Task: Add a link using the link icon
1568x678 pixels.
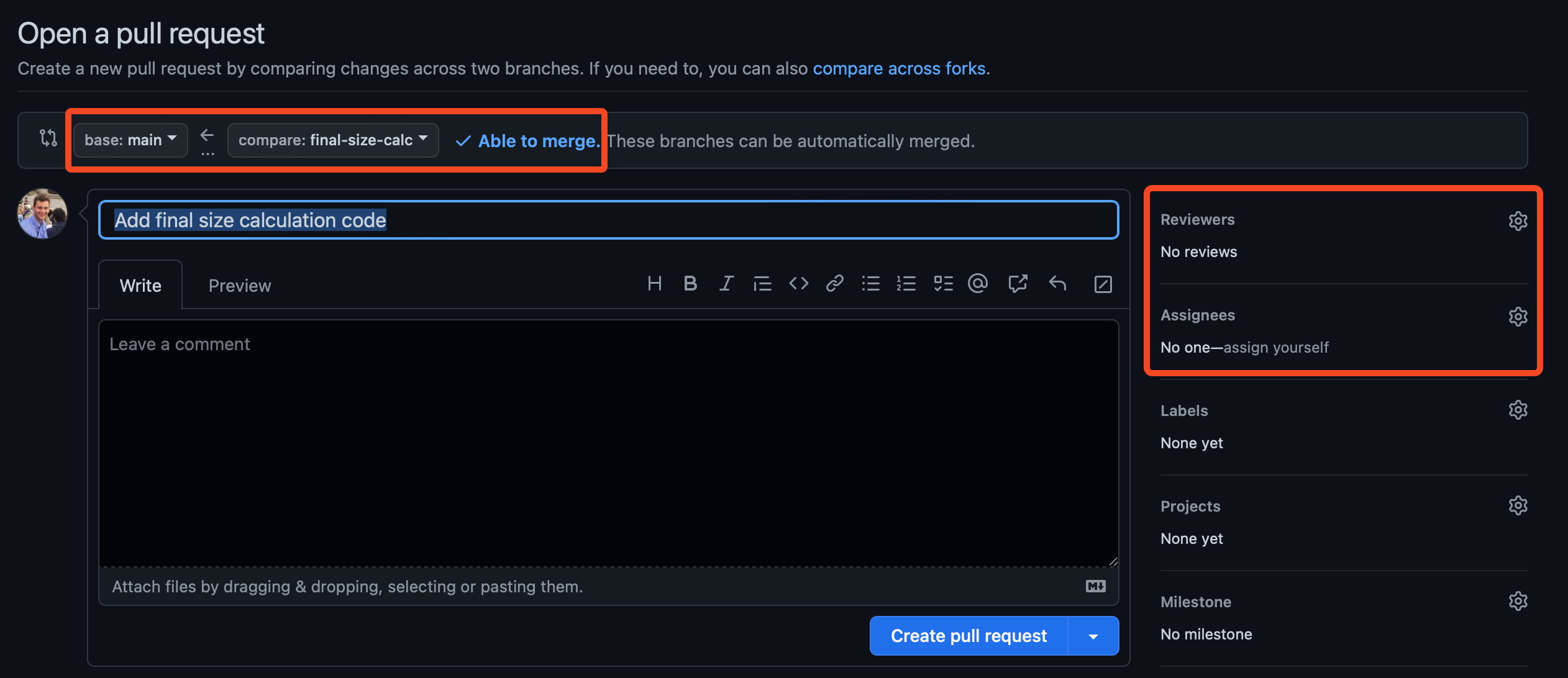Action: pyautogui.click(x=834, y=284)
